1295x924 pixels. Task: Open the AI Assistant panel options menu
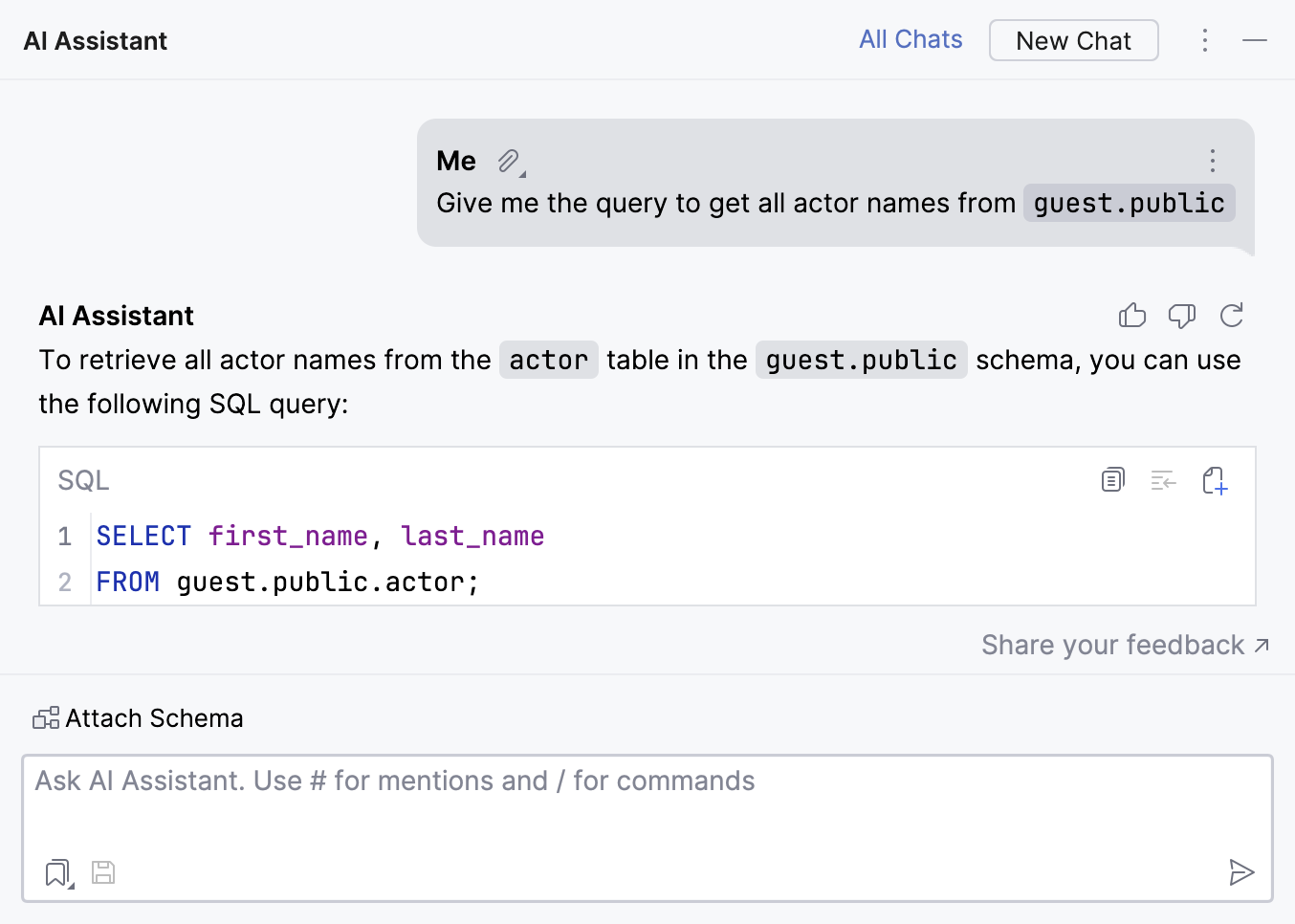(1205, 40)
